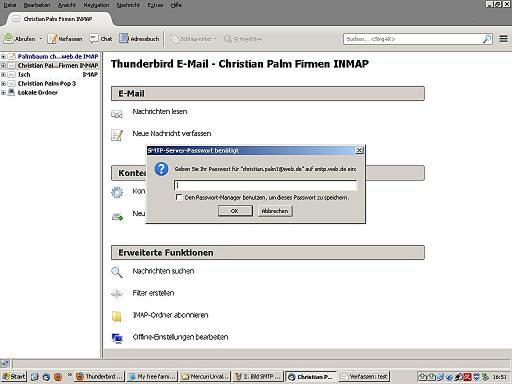Viewport: 512px width, 384px height.
Task: Expand the Isch IMAP account
Action: [x=3, y=75]
